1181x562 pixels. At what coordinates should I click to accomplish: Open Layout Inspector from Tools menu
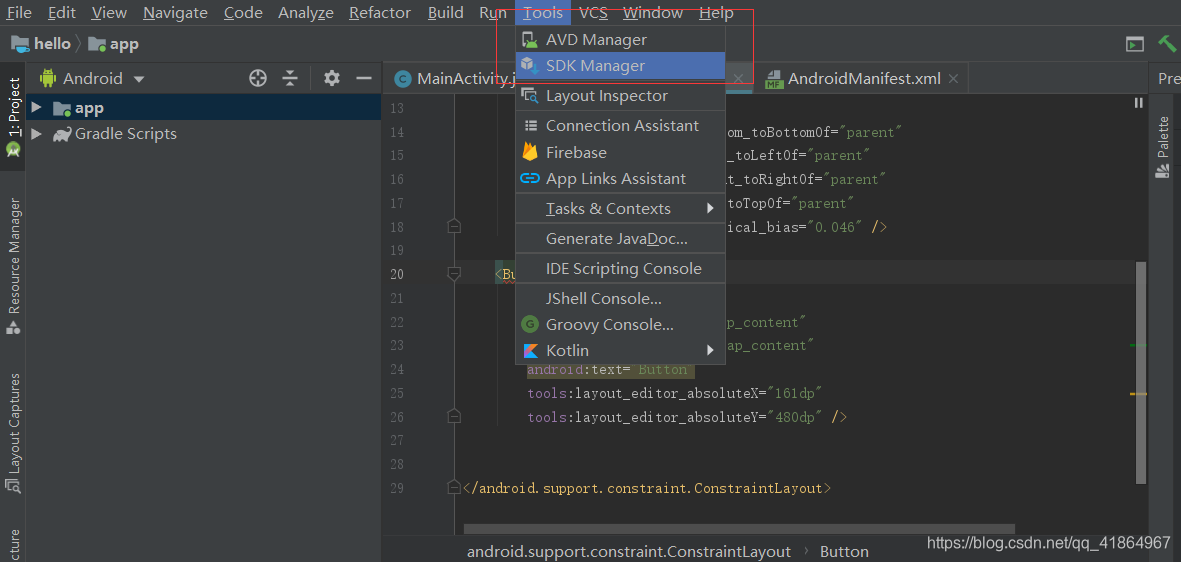[x=620, y=96]
